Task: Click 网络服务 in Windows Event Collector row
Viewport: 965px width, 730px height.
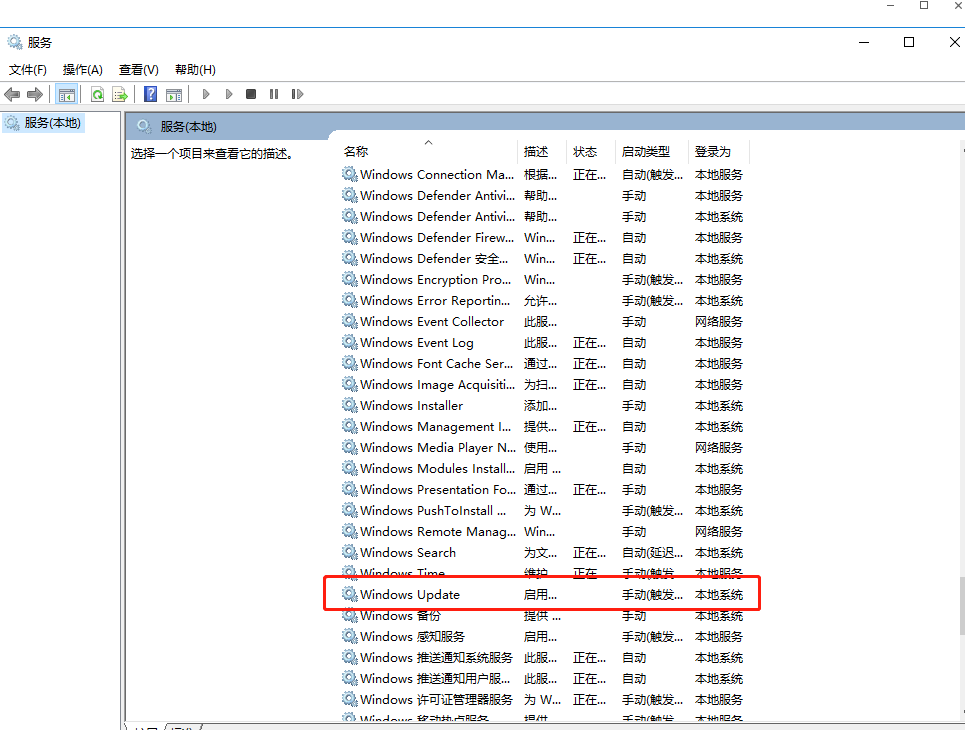Action: click(x=719, y=321)
